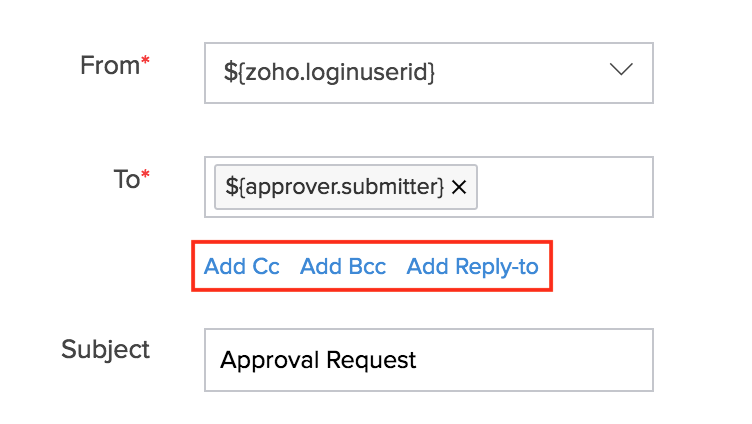Expand the From dropdown chevron arrow
Viewport: 752px width, 424px height.
coord(621,70)
